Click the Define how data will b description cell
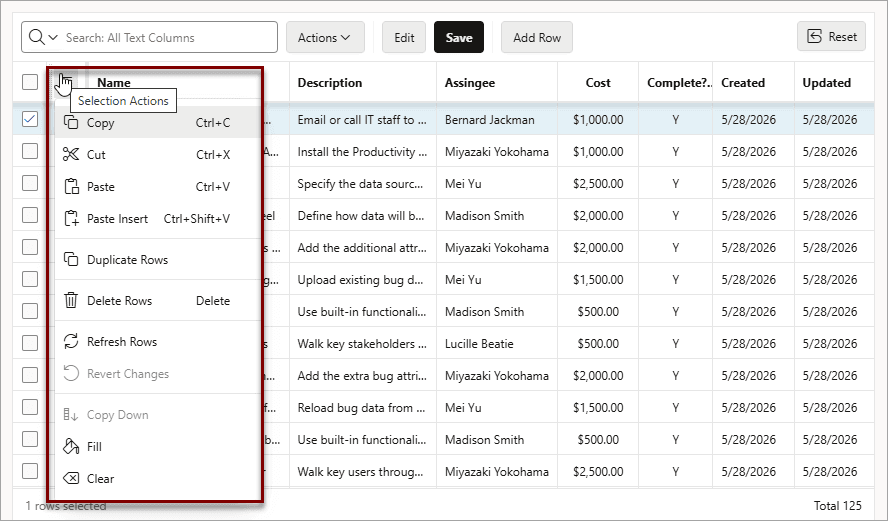 tap(362, 216)
